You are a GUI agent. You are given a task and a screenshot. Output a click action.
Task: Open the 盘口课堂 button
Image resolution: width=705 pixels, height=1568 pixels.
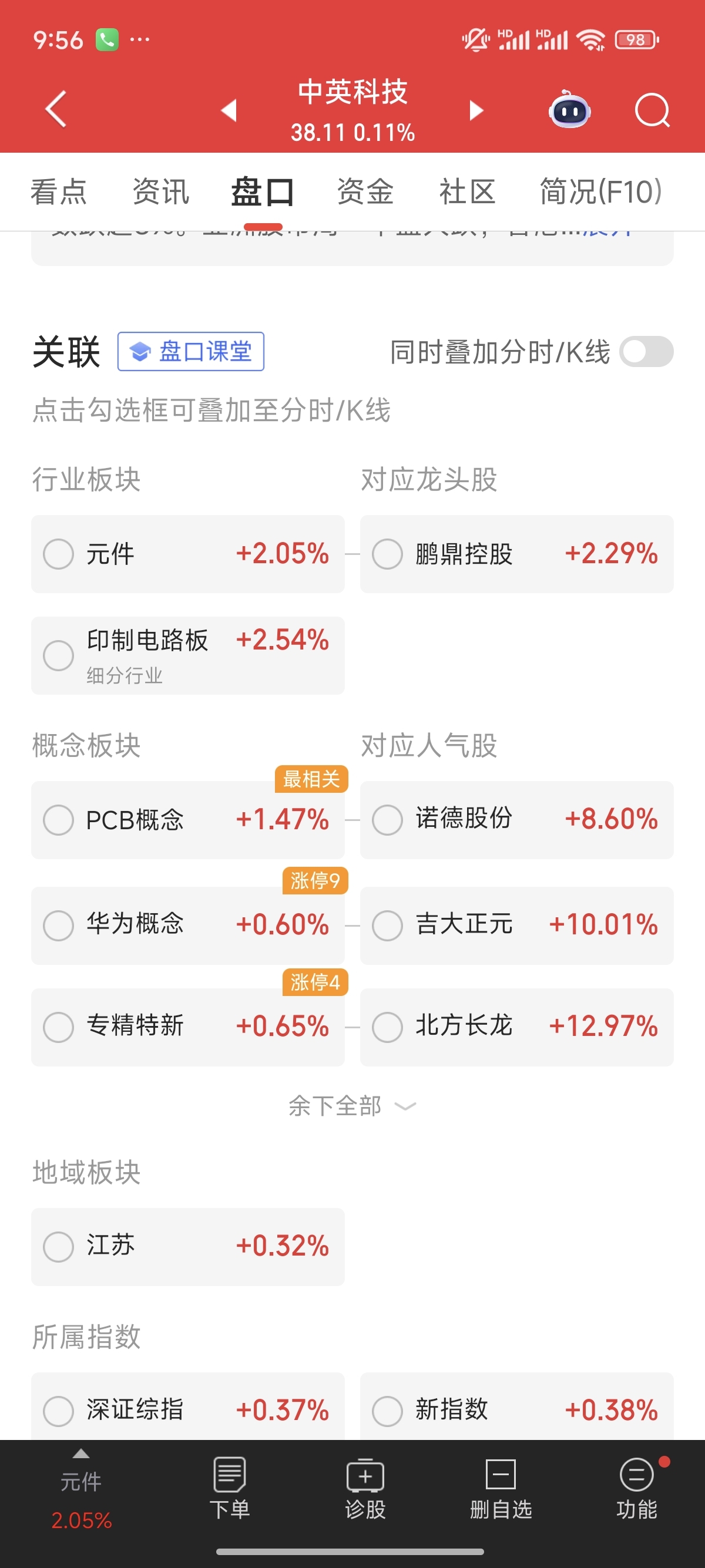190,351
